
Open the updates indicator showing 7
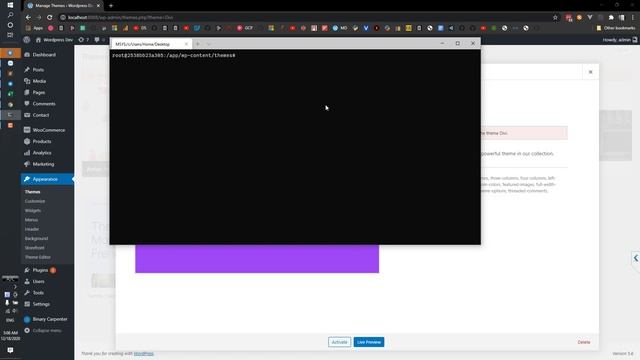[x=84, y=40]
